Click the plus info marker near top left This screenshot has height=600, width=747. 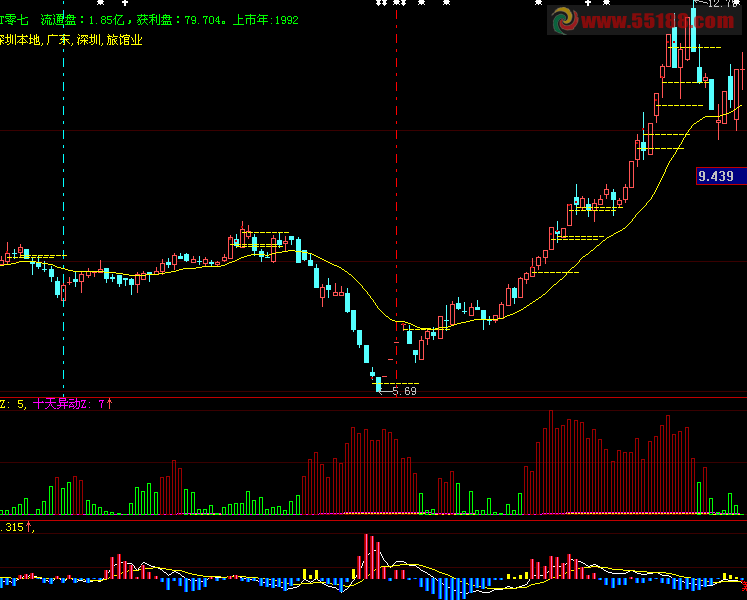(125, 3)
